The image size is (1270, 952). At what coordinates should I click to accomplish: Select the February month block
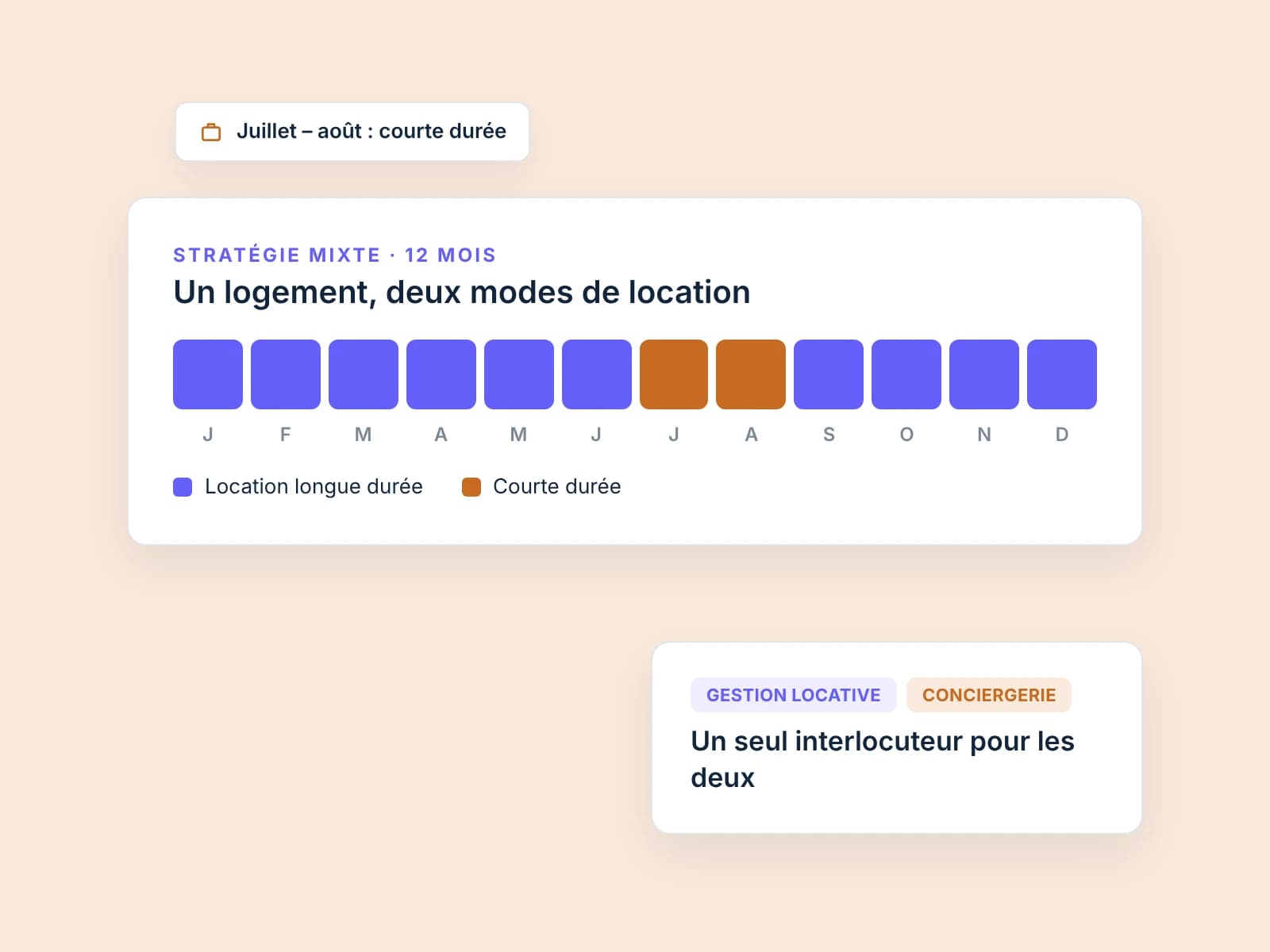tap(286, 374)
